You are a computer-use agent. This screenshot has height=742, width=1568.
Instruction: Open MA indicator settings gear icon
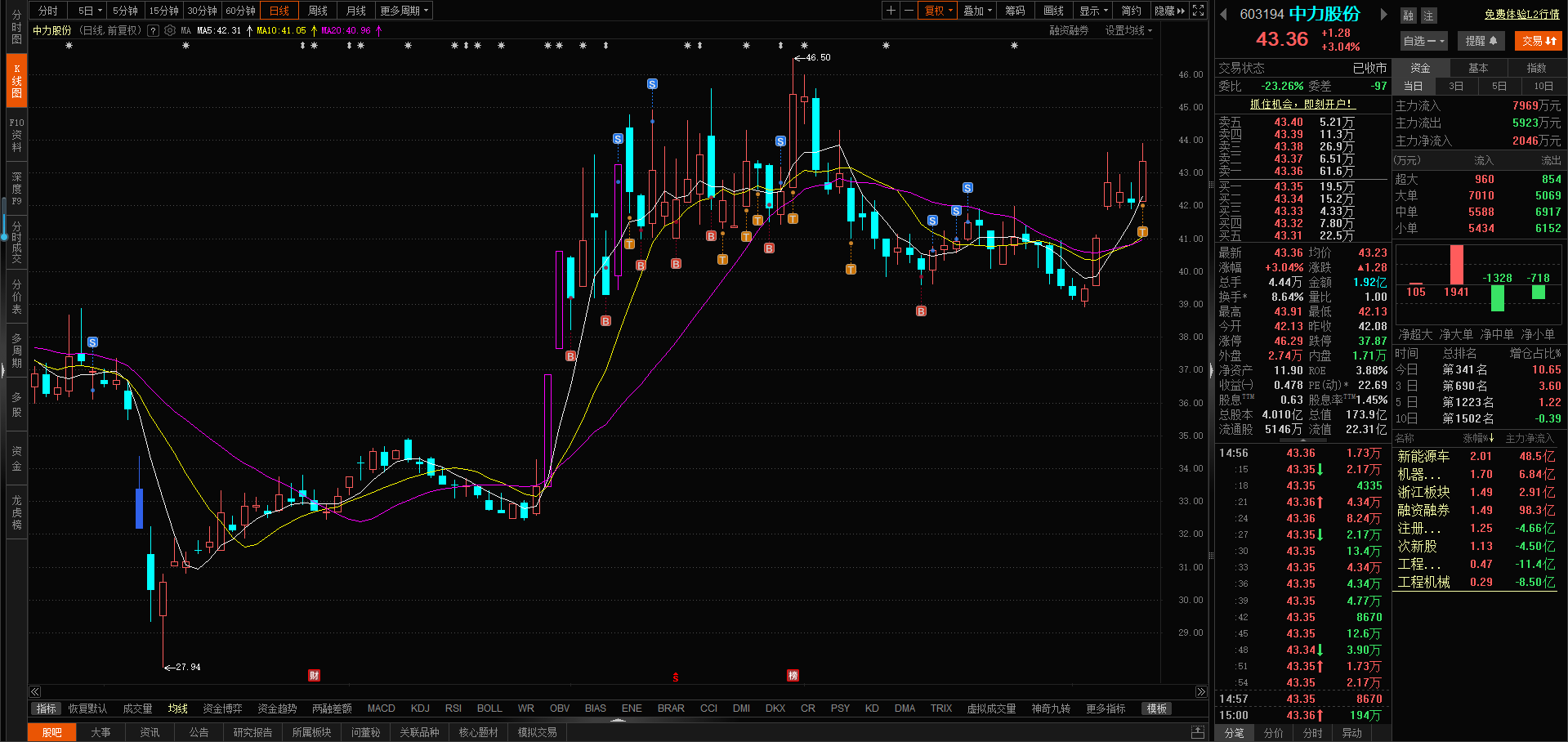[x=170, y=30]
